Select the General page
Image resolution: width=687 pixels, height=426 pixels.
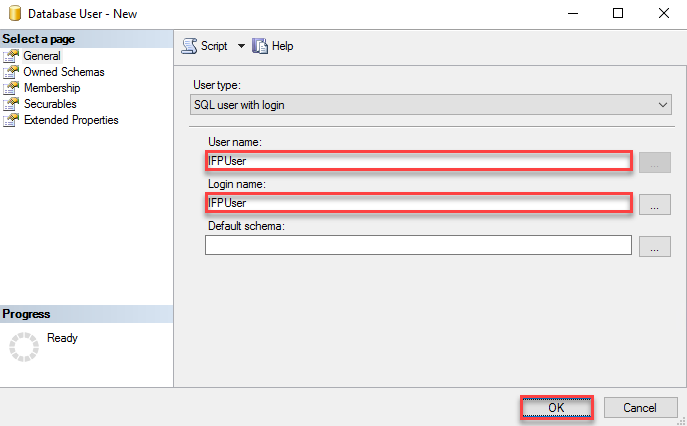pos(41,56)
